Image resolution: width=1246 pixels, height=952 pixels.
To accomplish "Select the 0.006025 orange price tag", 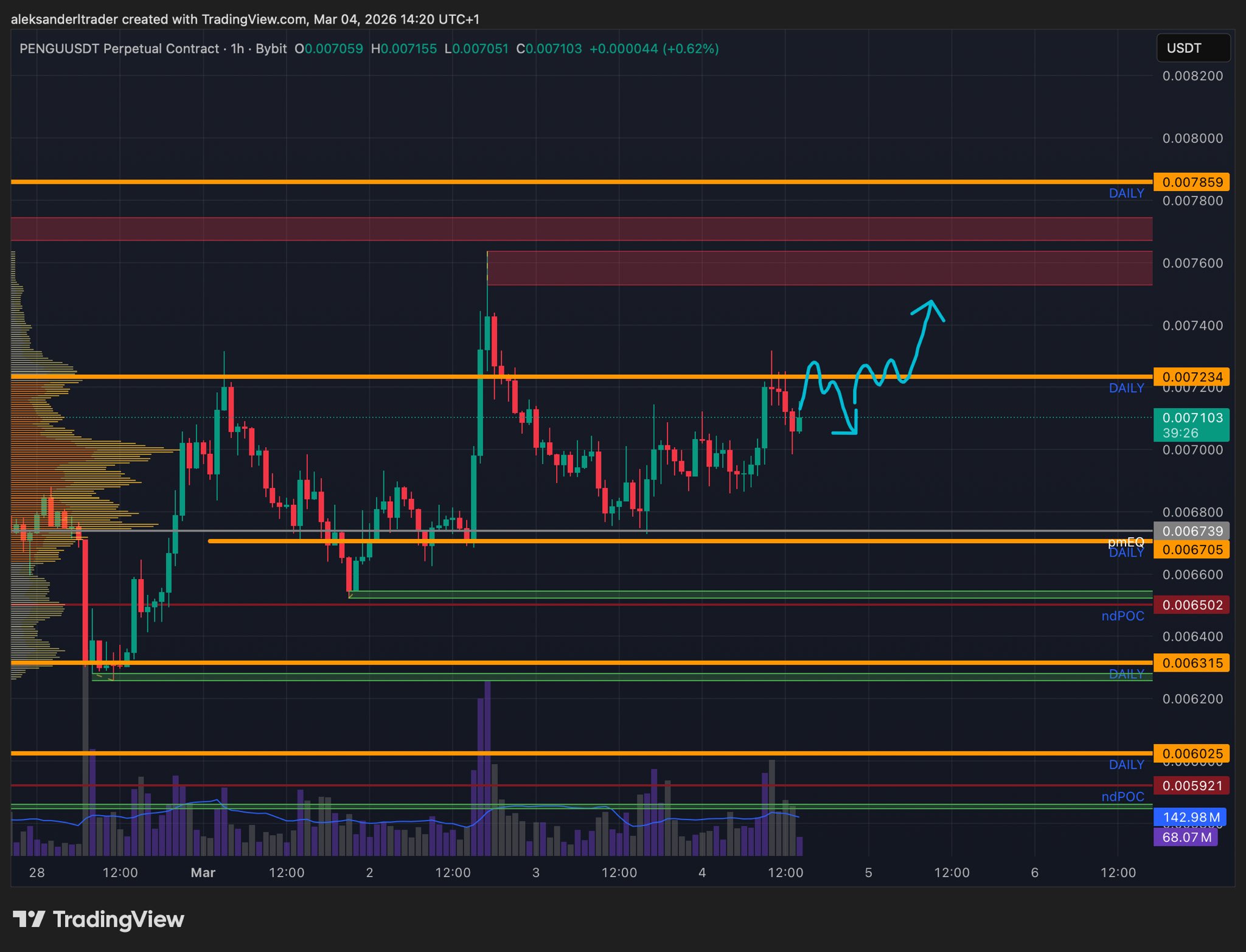I will (x=1191, y=754).
